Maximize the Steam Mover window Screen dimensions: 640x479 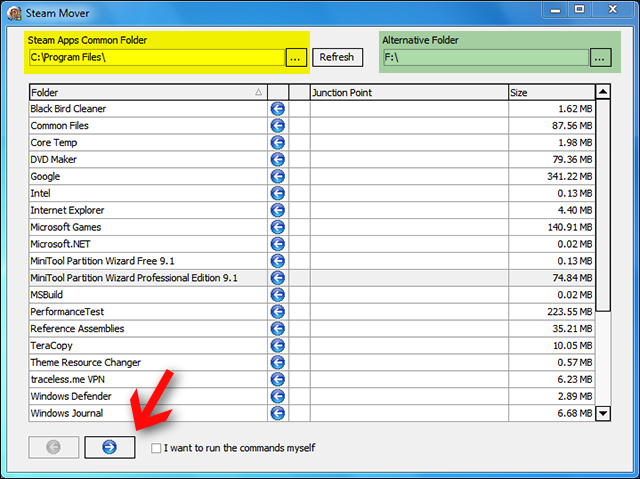(x=580, y=9)
